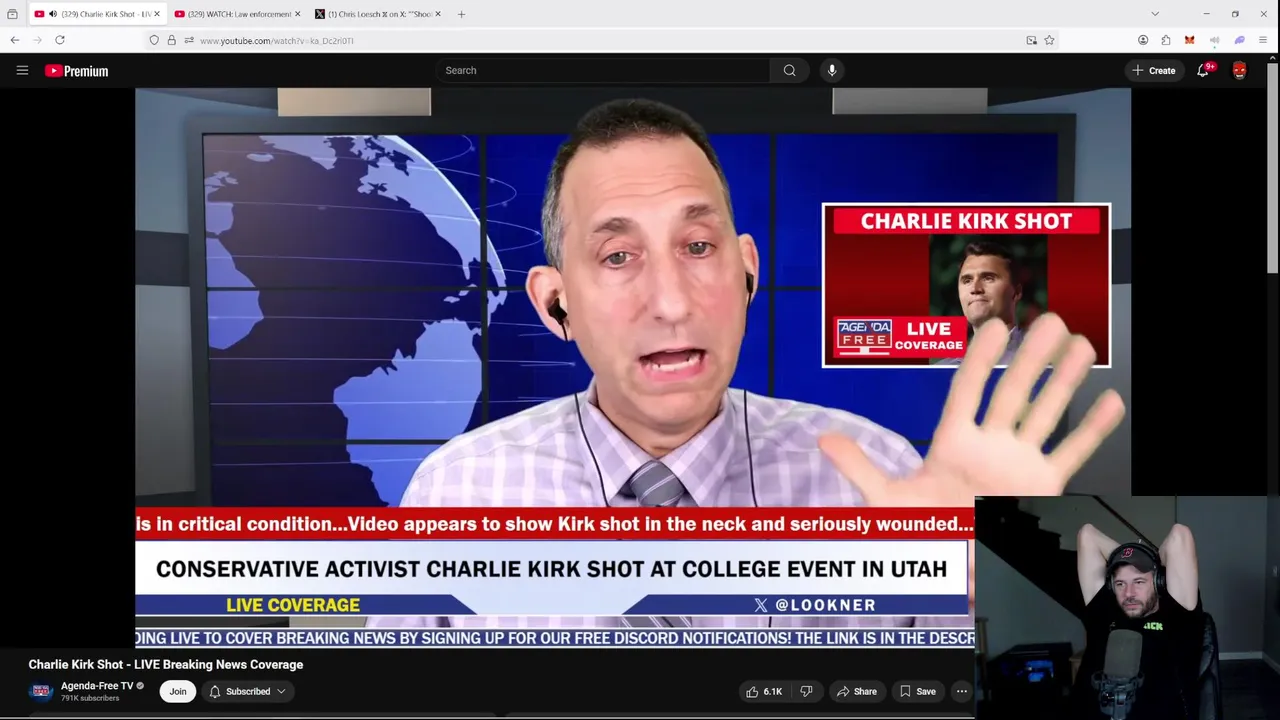Viewport: 1280px width, 720px height.
Task: Start voice search with microphone icon
Action: 832,70
